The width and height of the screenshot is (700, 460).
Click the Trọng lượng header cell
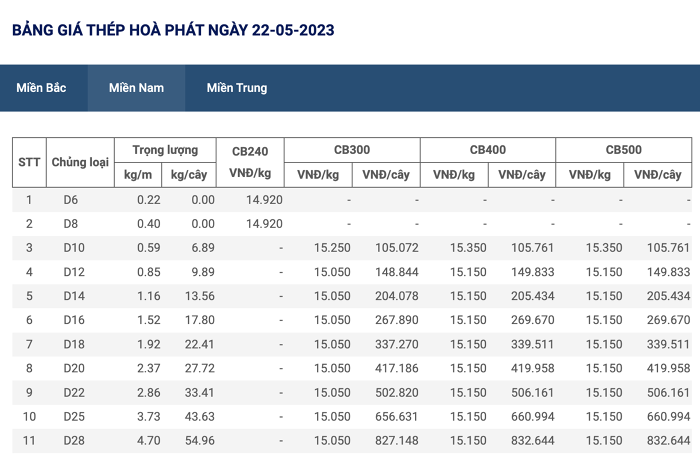[x=165, y=150]
